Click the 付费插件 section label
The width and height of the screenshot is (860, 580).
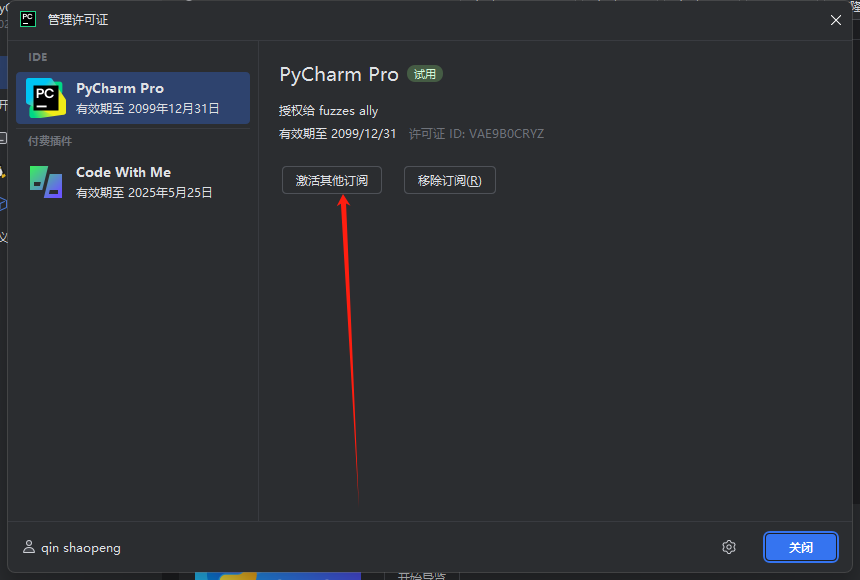pos(50,141)
